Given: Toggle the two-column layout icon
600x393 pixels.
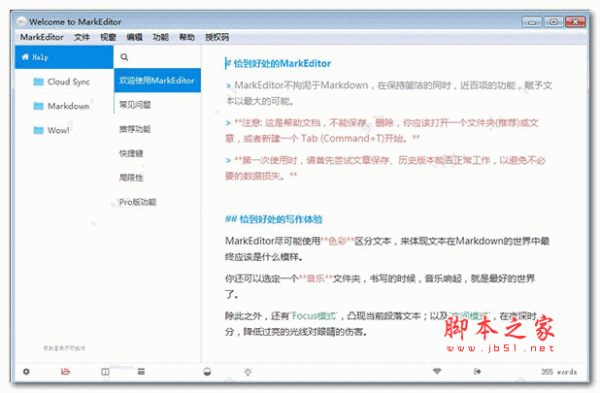Looking at the screenshot, I should [105, 372].
